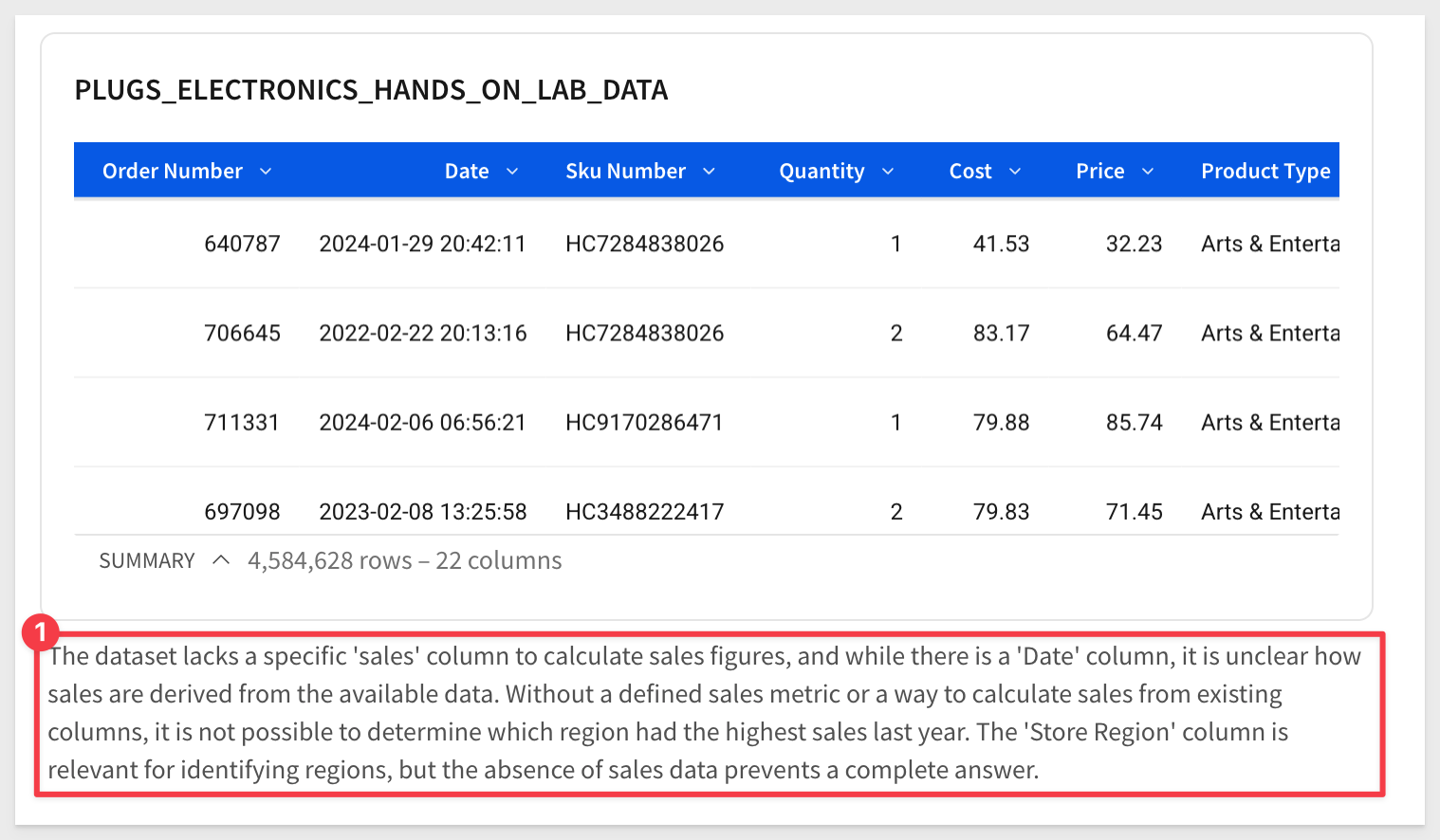Select date cell 2022-02-22 20:13:16

tap(423, 333)
